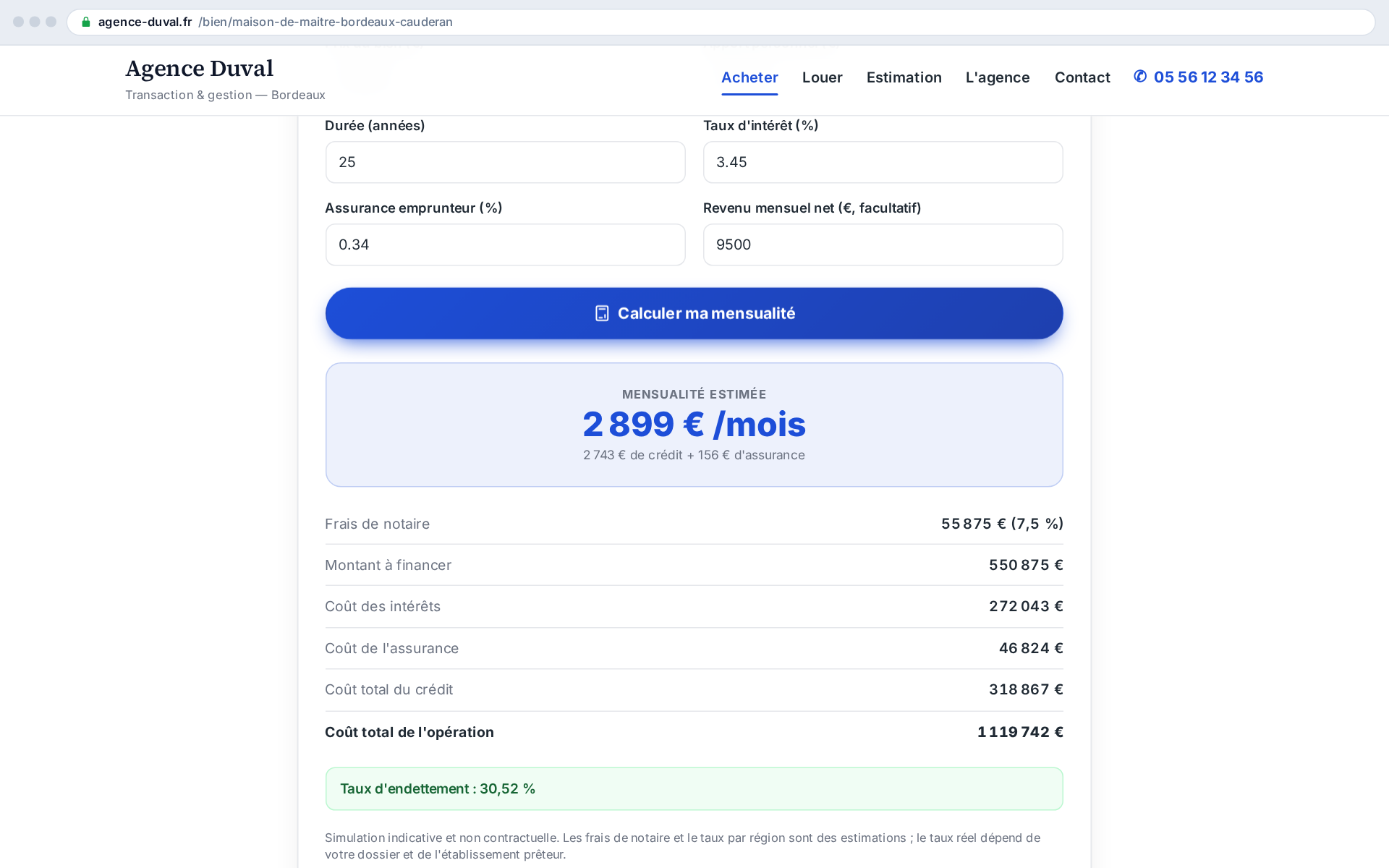Image resolution: width=1389 pixels, height=868 pixels.
Task: Focus the Taux d'intérêt input field
Action: [883, 162]
